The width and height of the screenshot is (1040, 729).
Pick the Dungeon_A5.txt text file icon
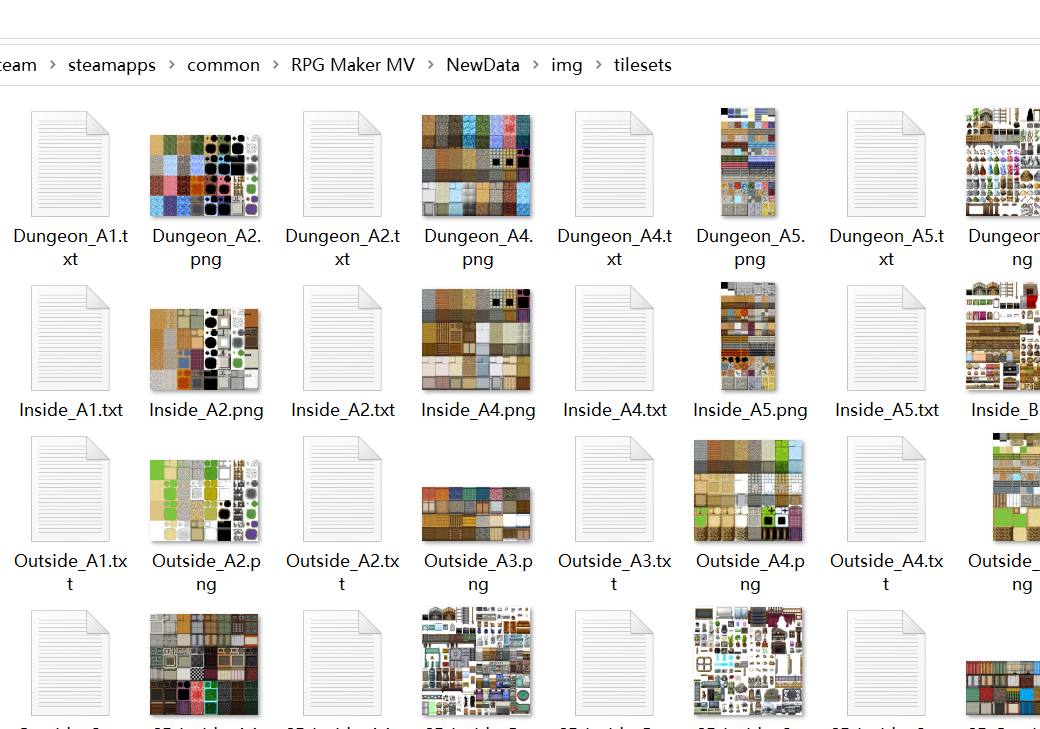click(886, 164)
